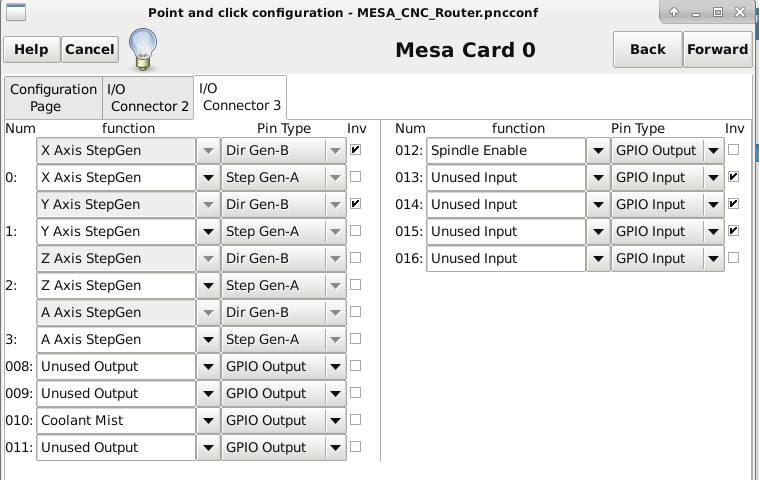Open pin 012 GPIO Output type dropdown
The image size is (759, 480).
pos(713,150)
